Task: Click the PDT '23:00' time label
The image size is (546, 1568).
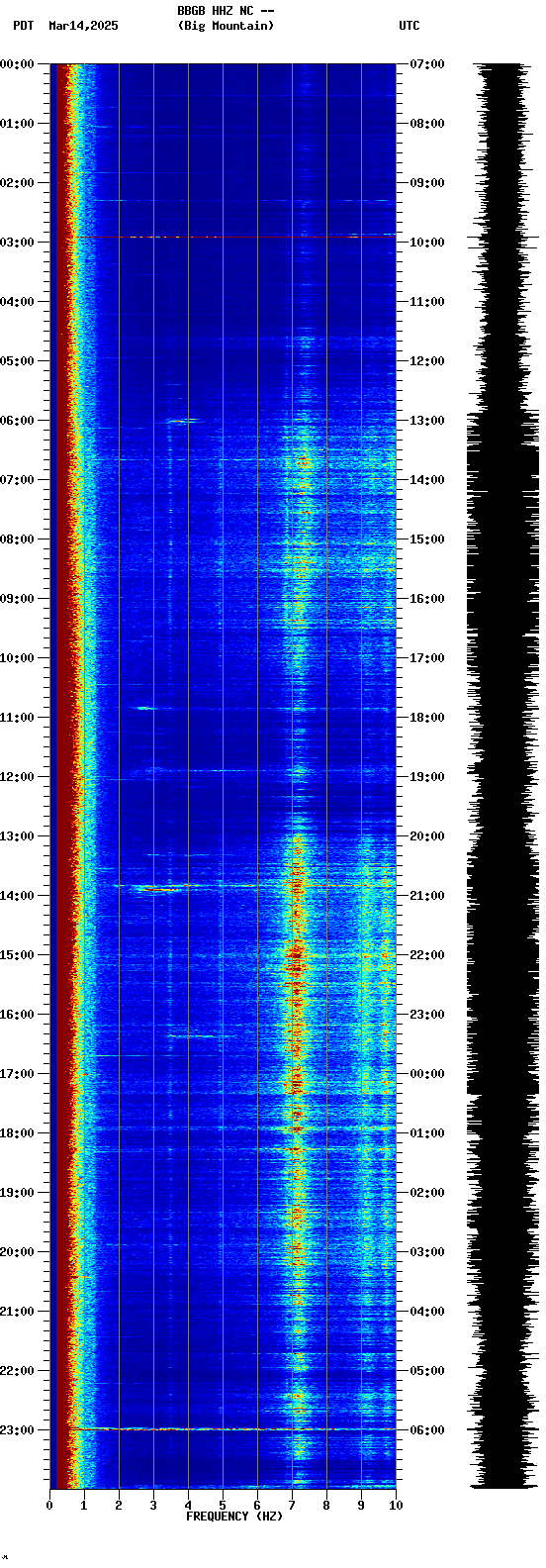Action: coord(16,1430)
